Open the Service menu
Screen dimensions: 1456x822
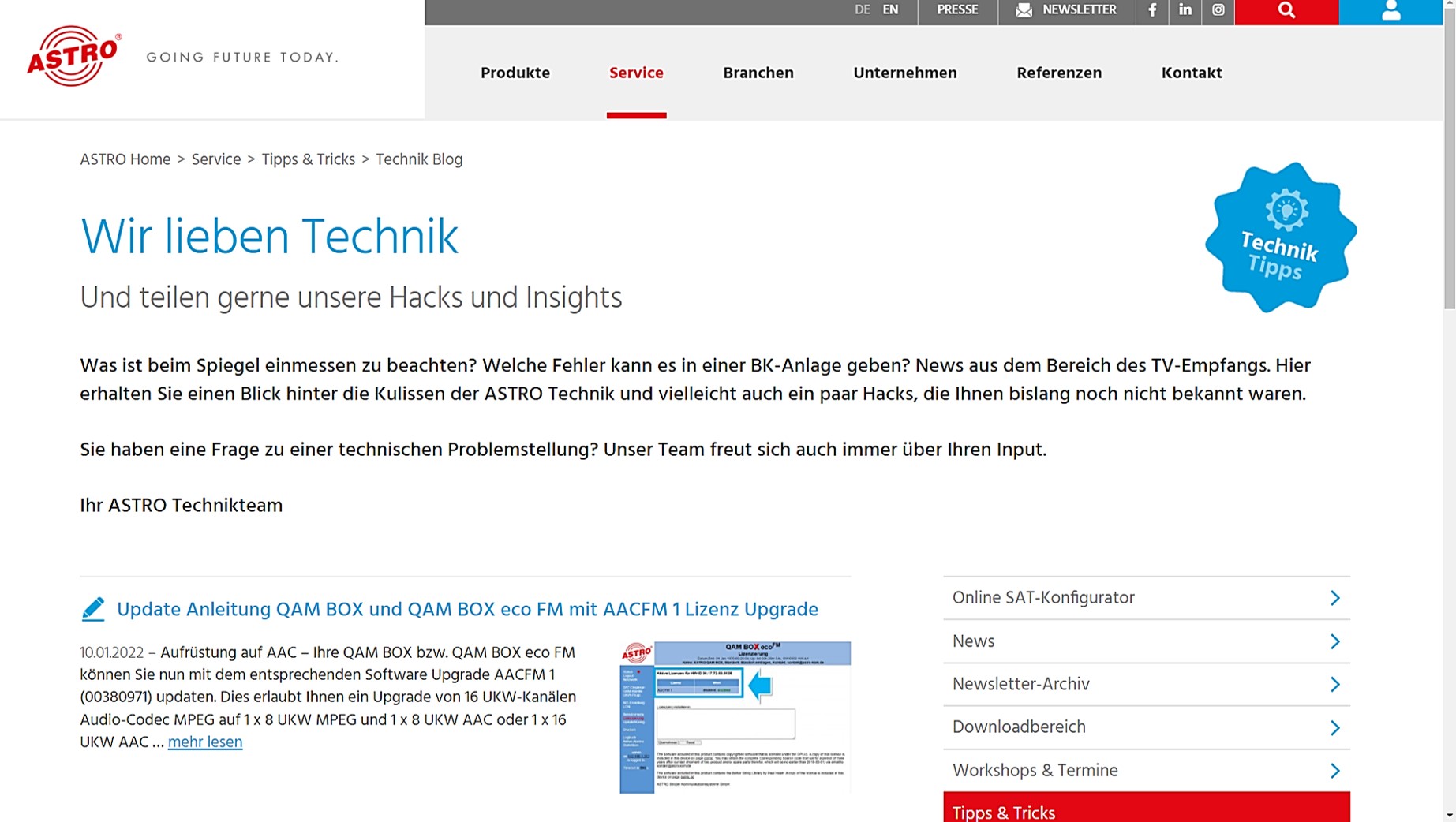click(x=636, y=73)
